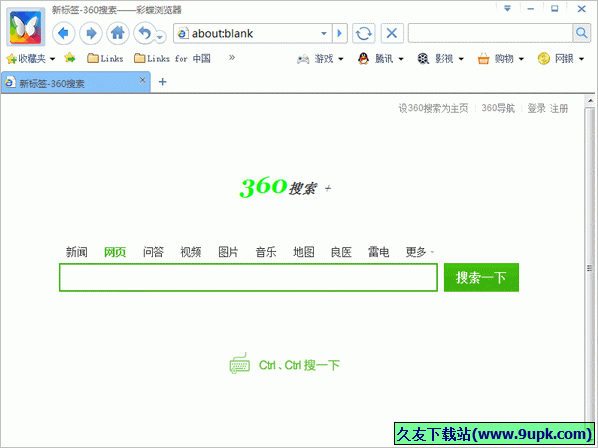Click the keyboard icon near Ctrl hint
The image size is (598, 448).
coord(240,363)
